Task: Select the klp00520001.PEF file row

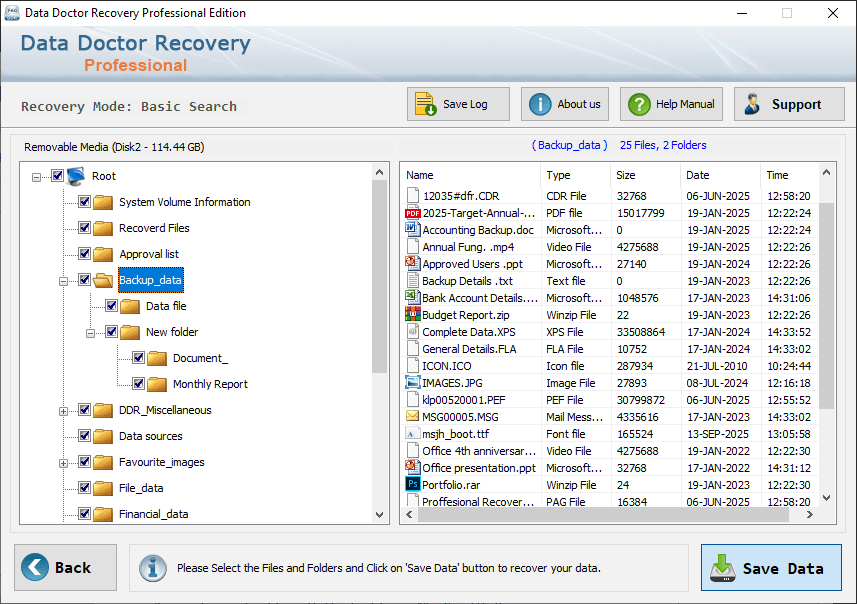Action: coord(611,400)
